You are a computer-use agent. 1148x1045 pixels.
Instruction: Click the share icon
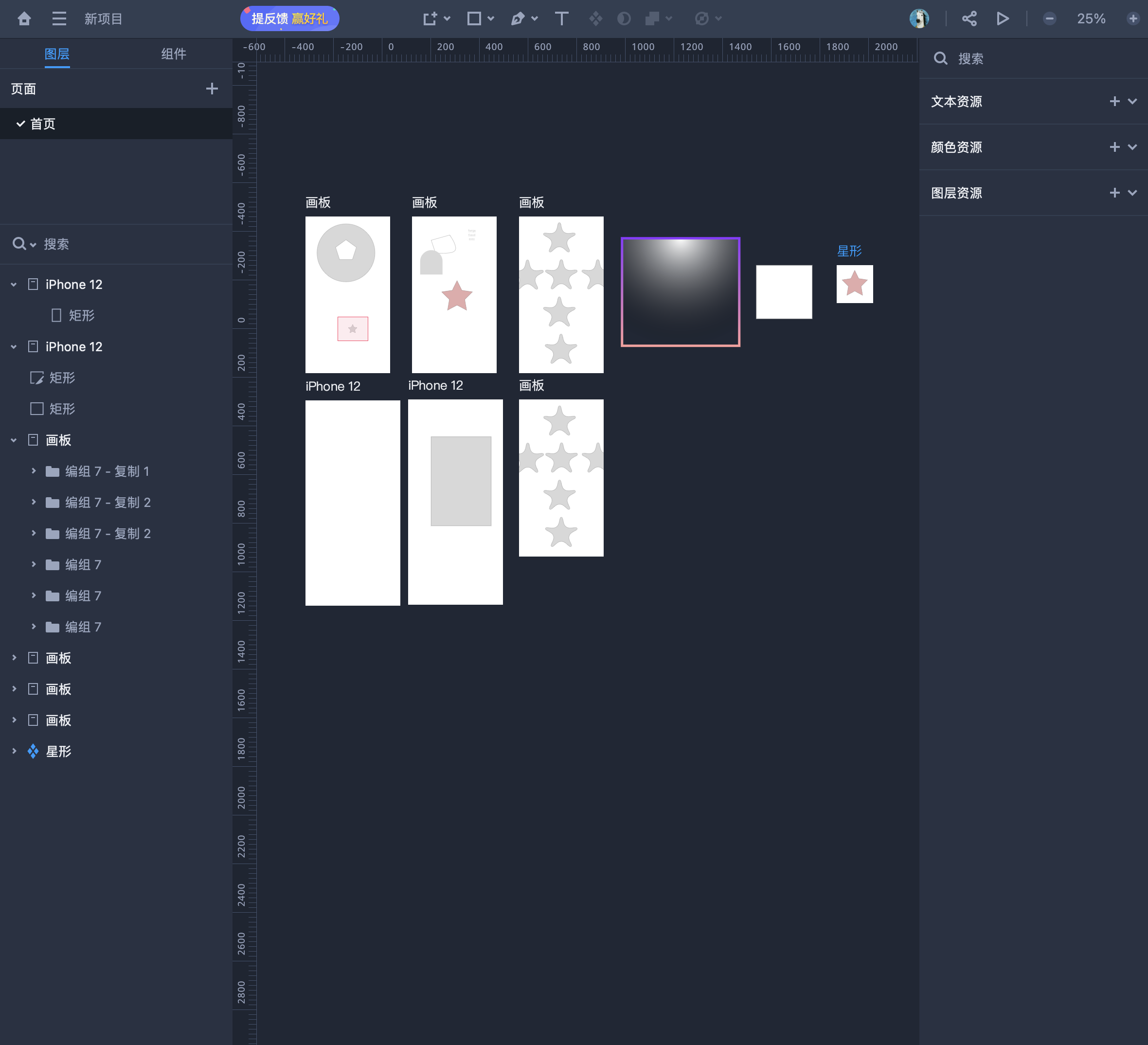pos(969,19)
